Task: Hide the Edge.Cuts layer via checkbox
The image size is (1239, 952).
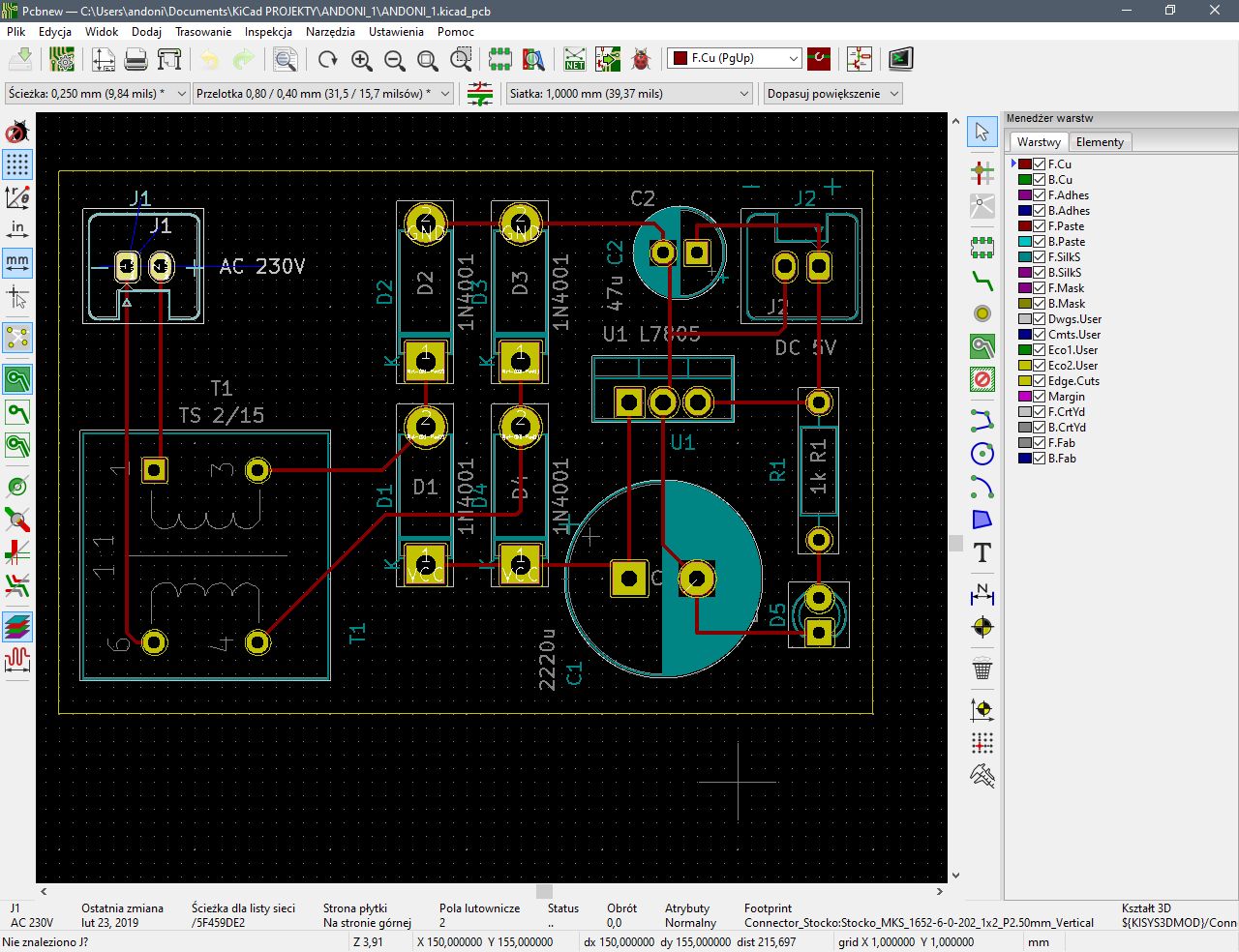Action: [1039, 381]
